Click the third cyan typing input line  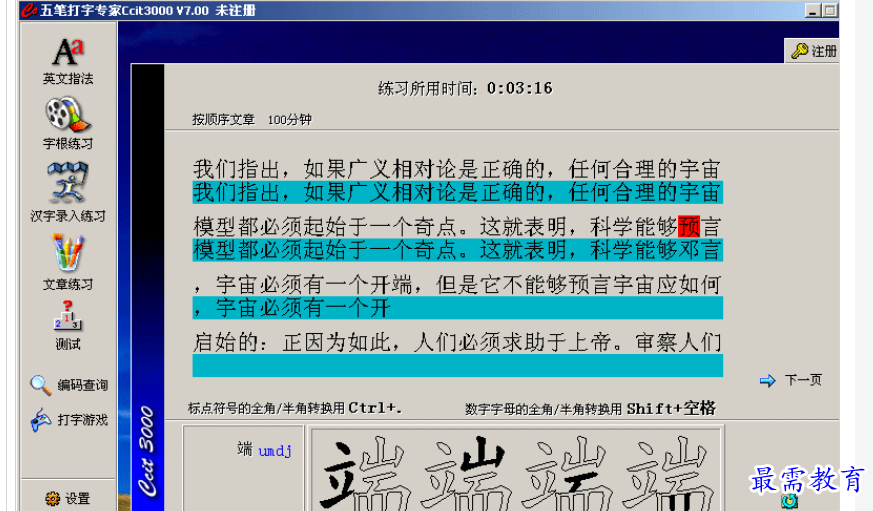(x=458, y=308)
